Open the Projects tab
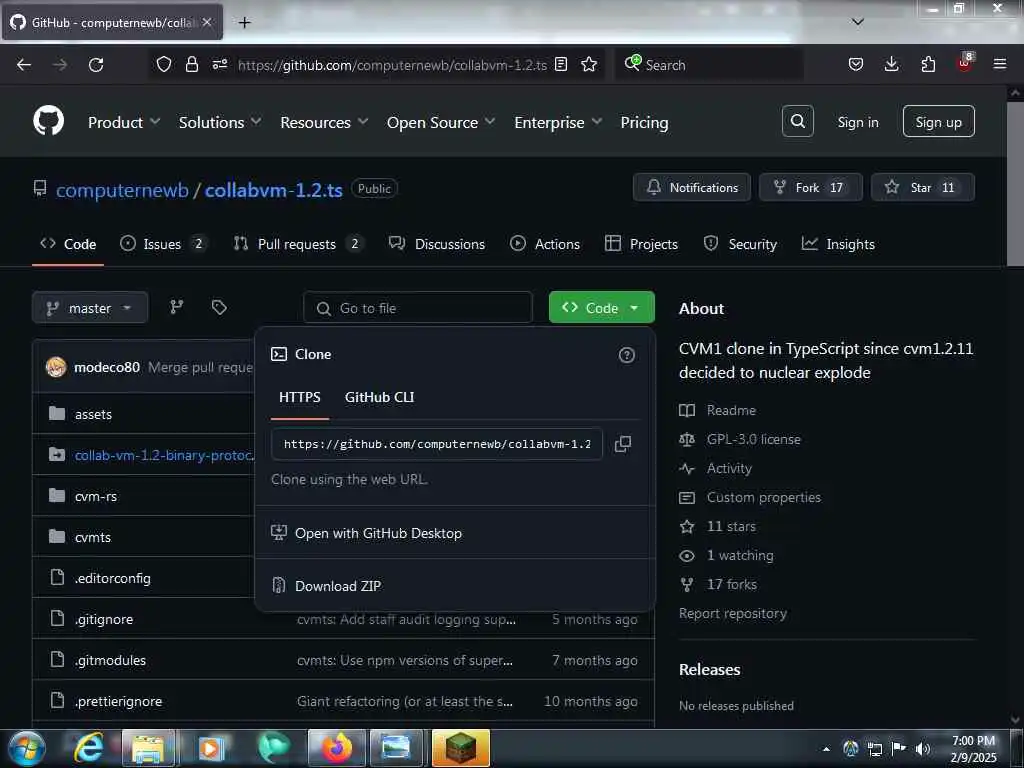The image size is (1024, 768). pos(641,244)
